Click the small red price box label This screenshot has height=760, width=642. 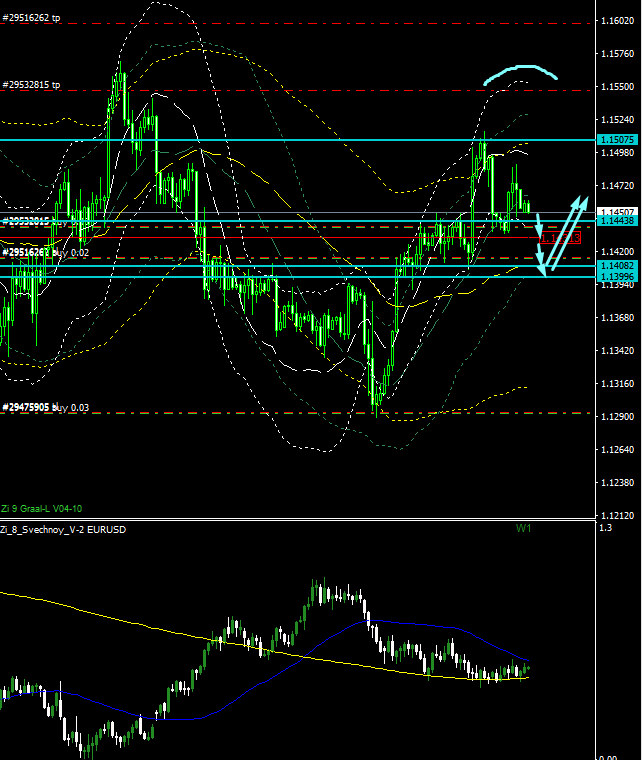(x=560, y=237)
